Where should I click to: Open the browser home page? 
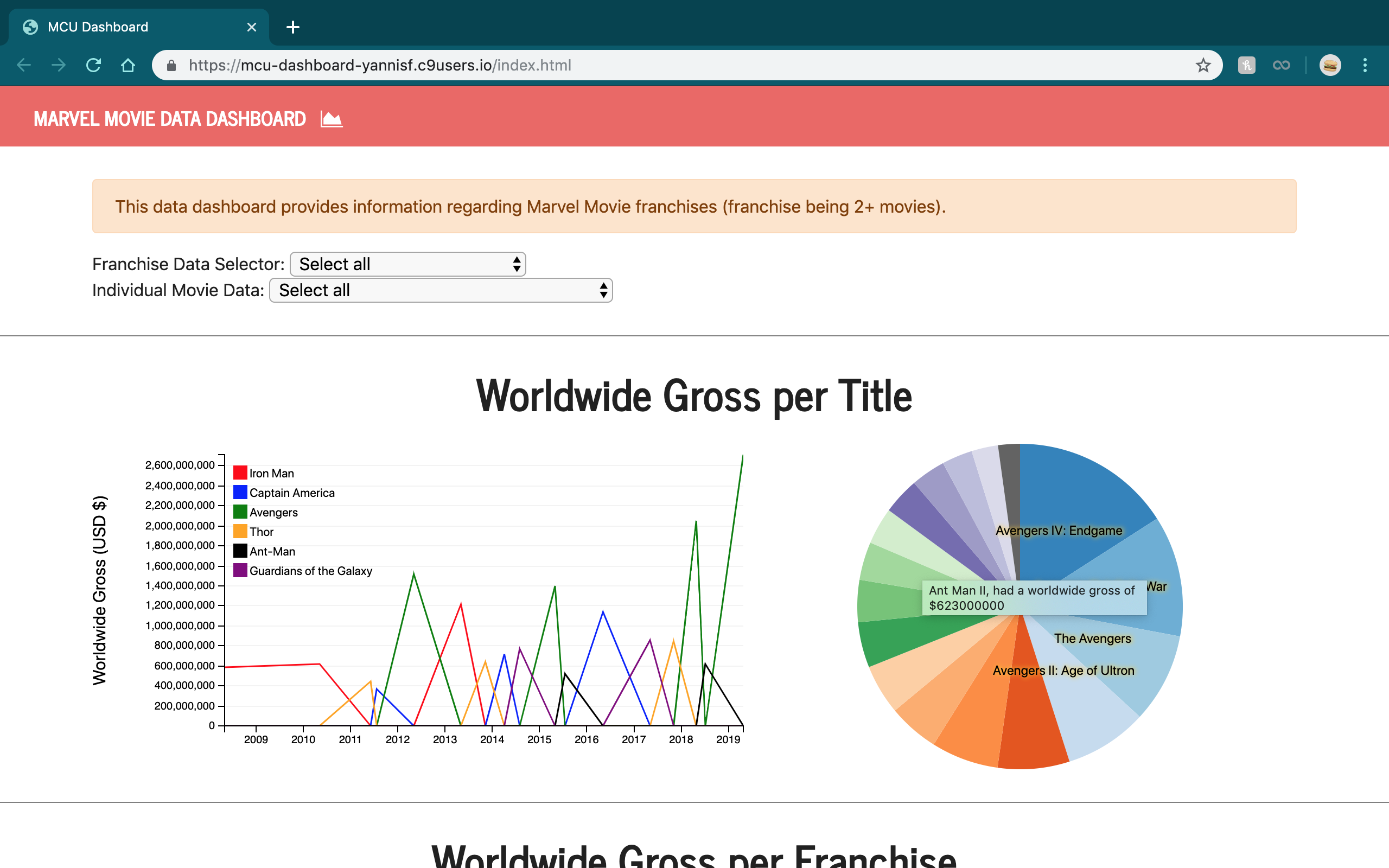point(128,65)
